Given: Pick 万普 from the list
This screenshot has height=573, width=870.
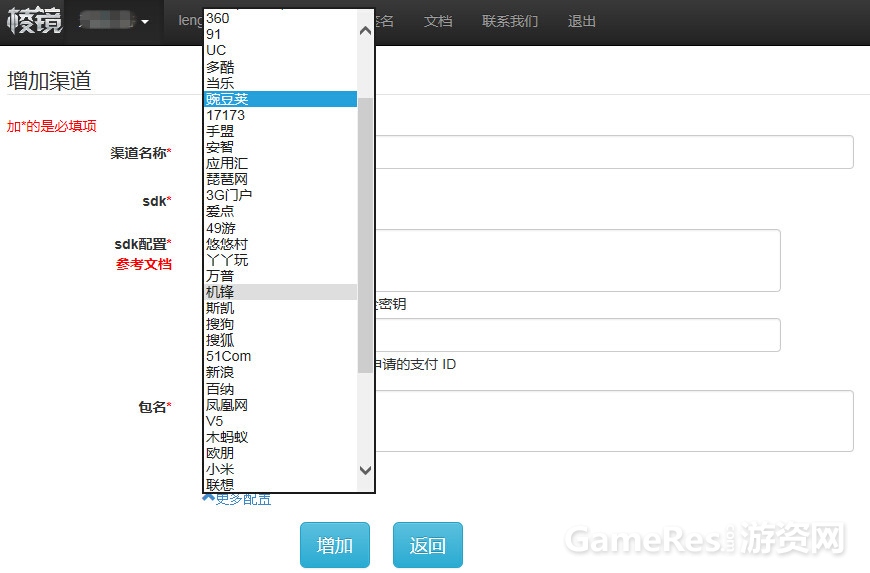Looking at the screenshot, I should click(x=281, y=276).
